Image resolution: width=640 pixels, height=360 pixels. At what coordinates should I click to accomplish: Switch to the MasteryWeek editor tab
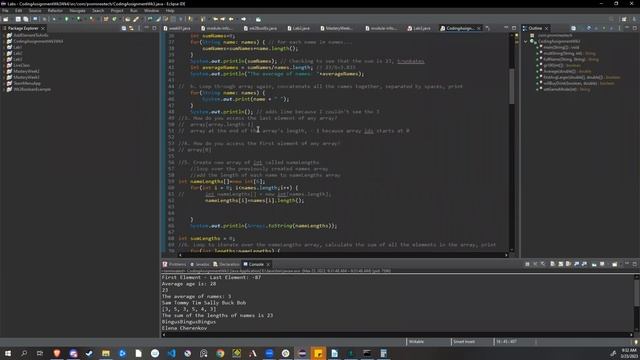pyautogui.click(x=336, y=28)
